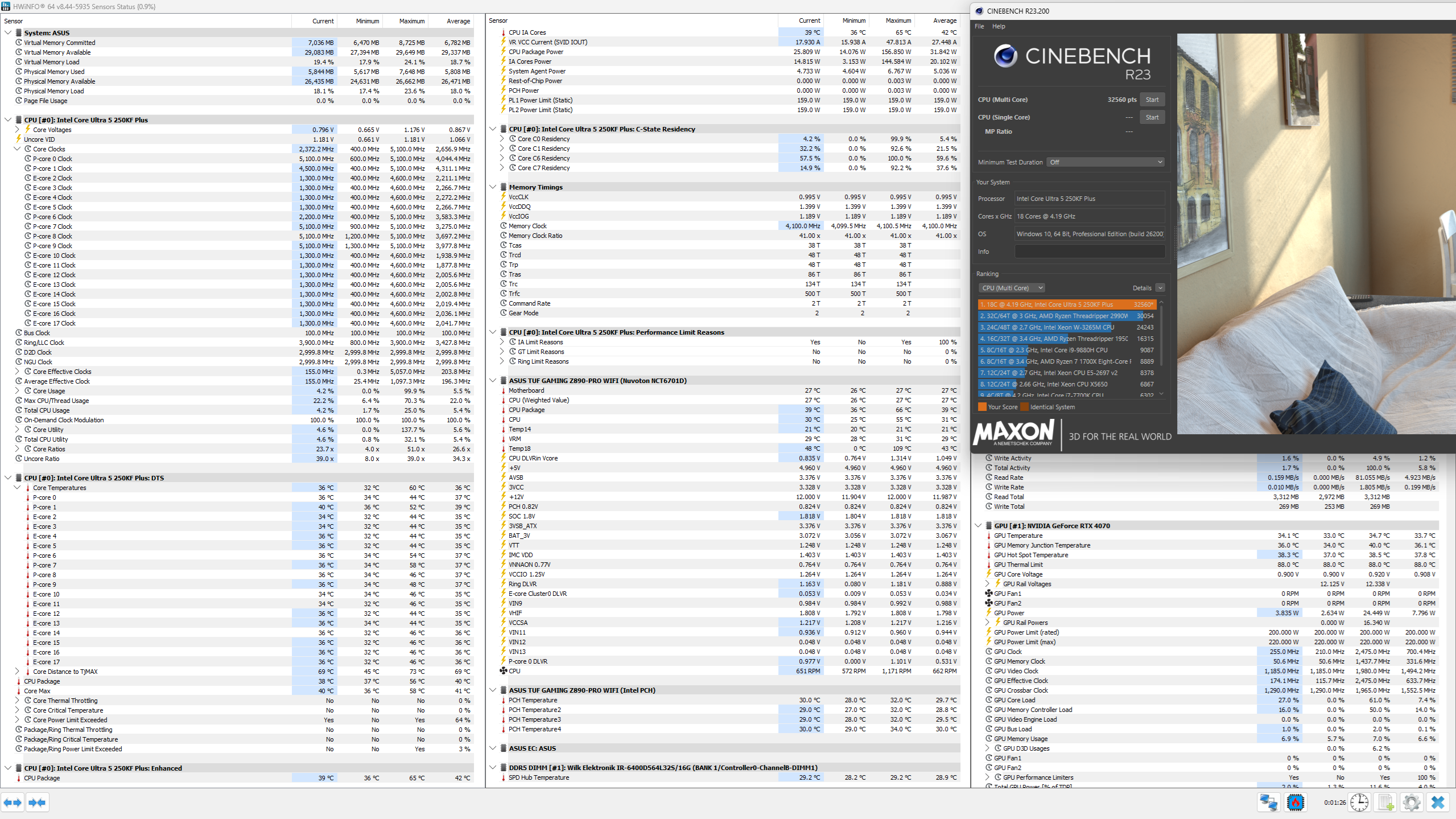Screen dimensions: 1456x819
Task: Open the Cinebench File menu
Action: coord(979,26)
